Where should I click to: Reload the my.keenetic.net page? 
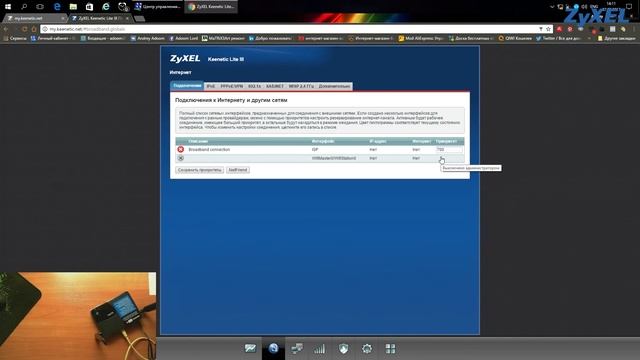tap(24, 29)
